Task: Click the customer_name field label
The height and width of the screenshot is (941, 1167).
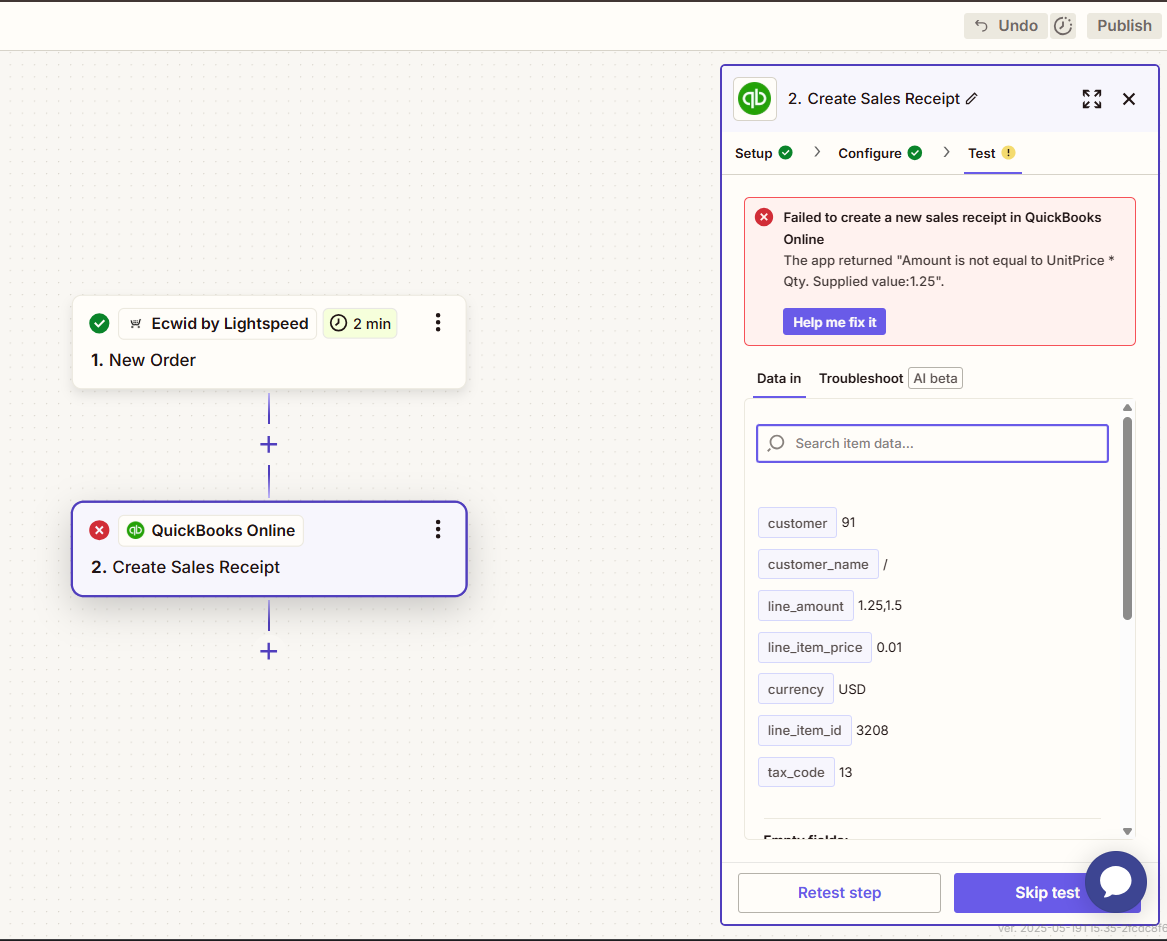Action: 818,564
